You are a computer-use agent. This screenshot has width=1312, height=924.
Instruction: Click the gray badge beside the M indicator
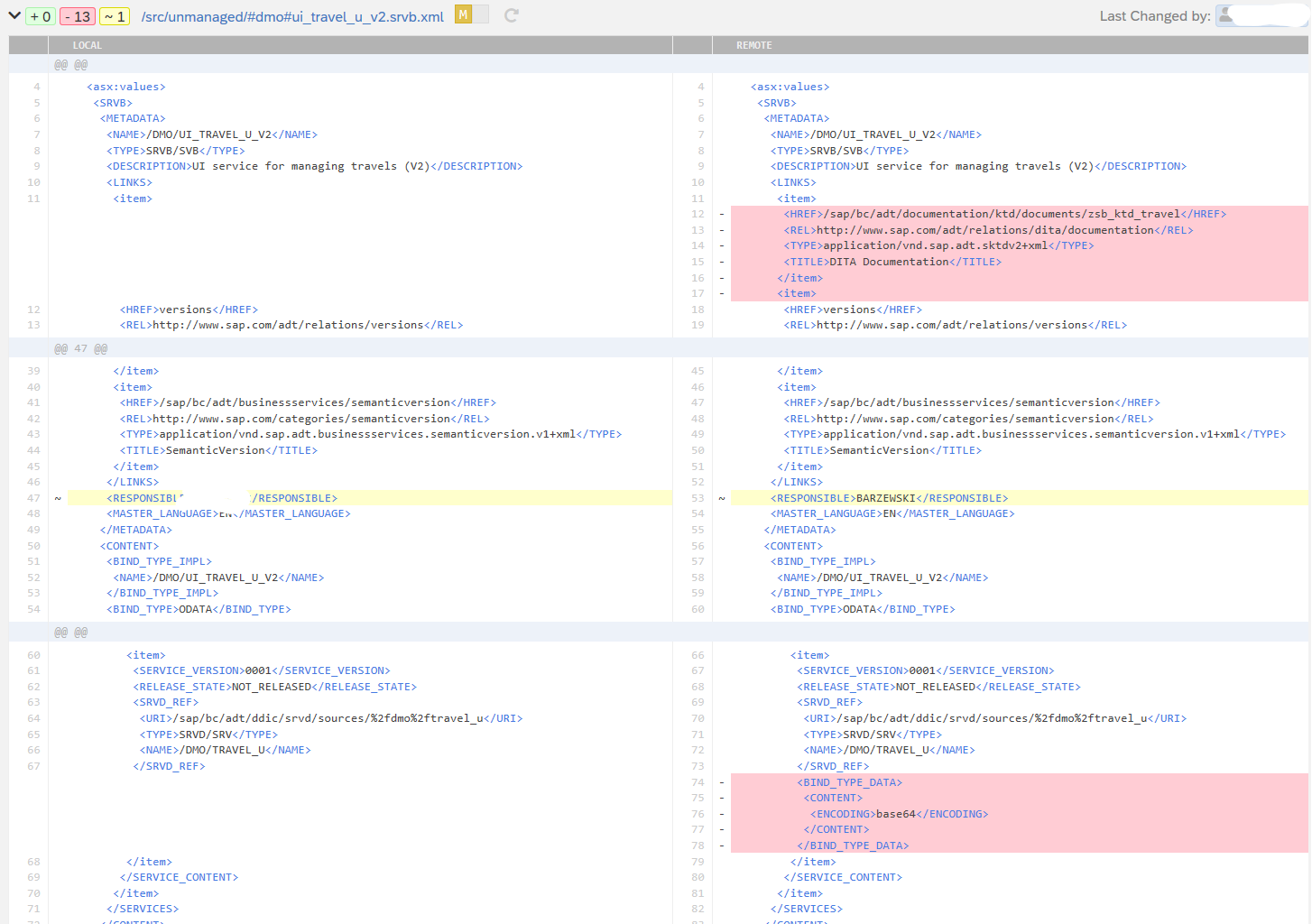click(x=482, y=15)
